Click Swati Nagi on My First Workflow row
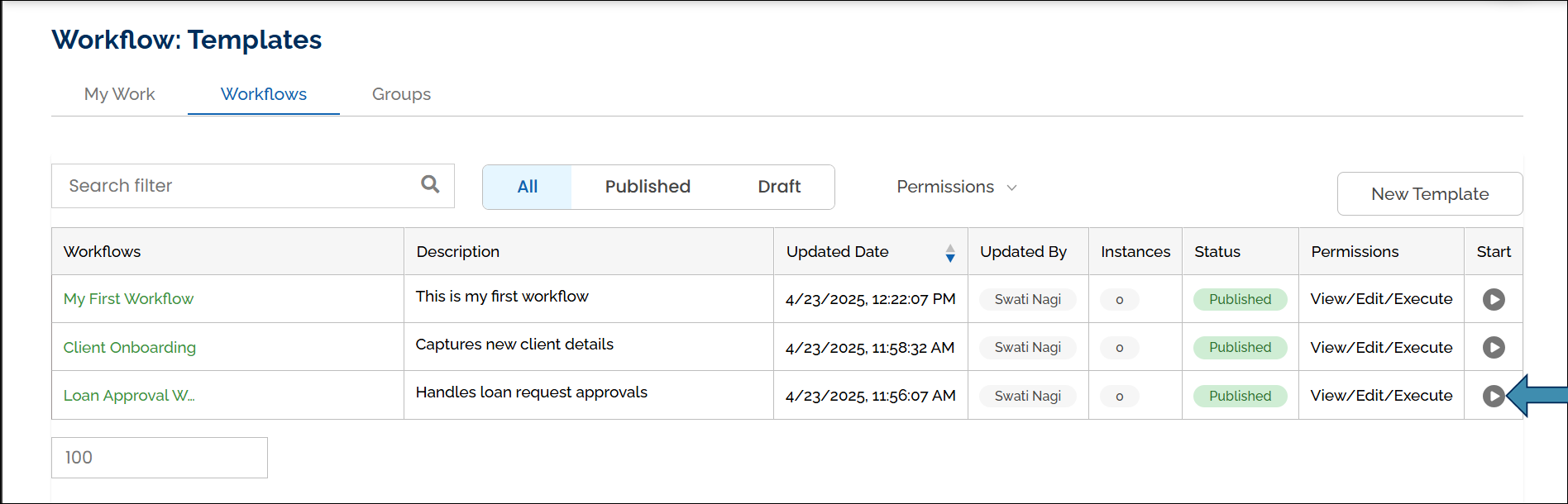Screen dimensions: 1568x504 [1027, 299]
